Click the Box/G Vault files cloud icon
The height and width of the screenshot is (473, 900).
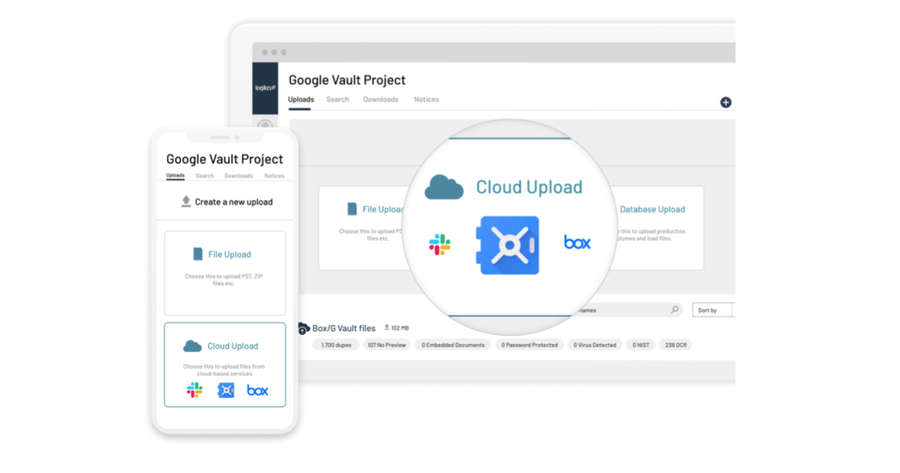click(x=303, y=328)
